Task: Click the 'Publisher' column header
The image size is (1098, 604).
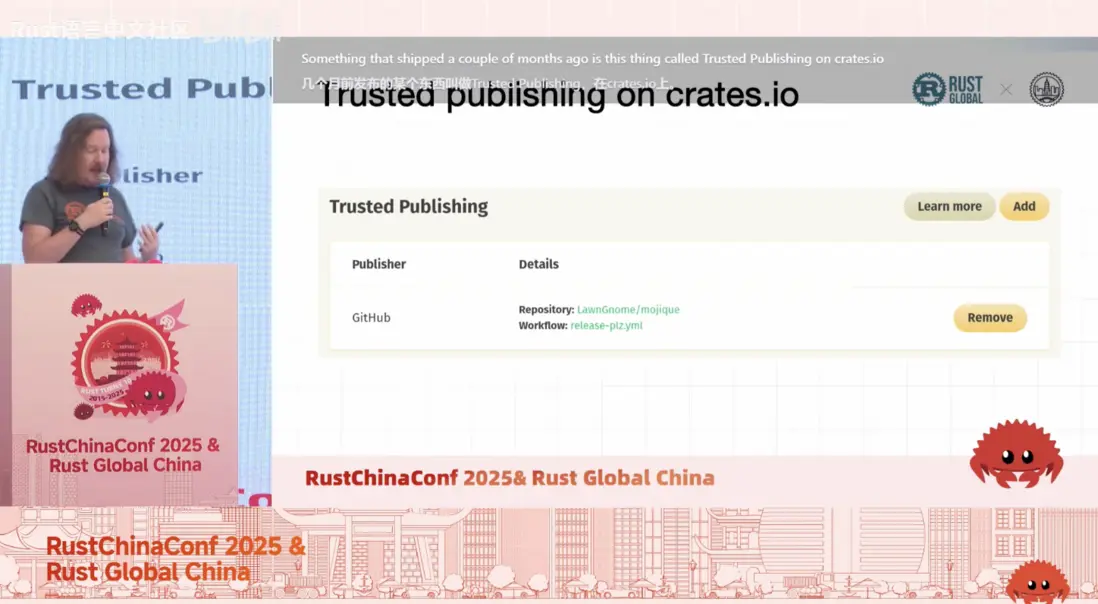Action: (x=379, y=264)
